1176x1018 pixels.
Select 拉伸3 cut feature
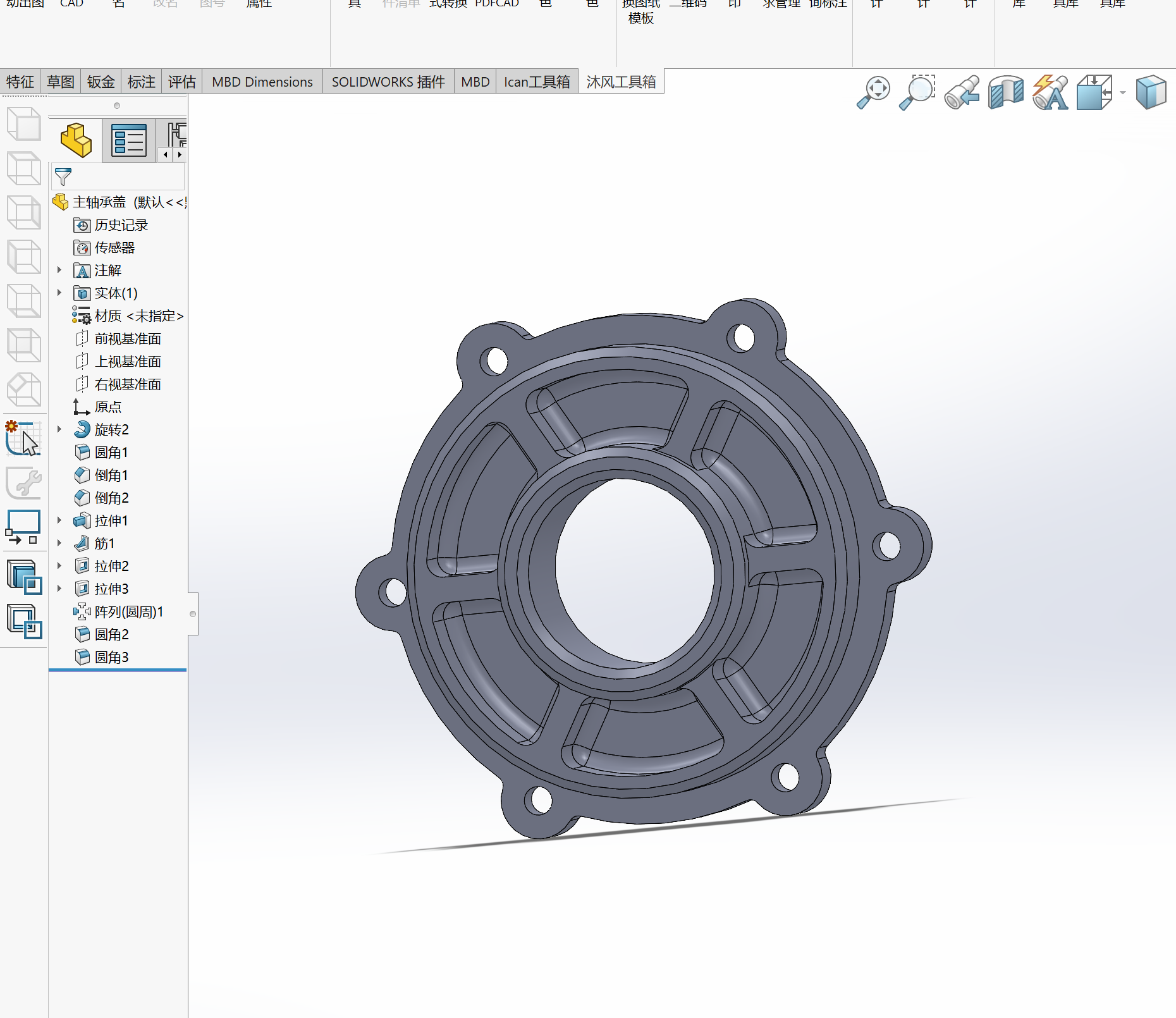(x=101, y=589)
